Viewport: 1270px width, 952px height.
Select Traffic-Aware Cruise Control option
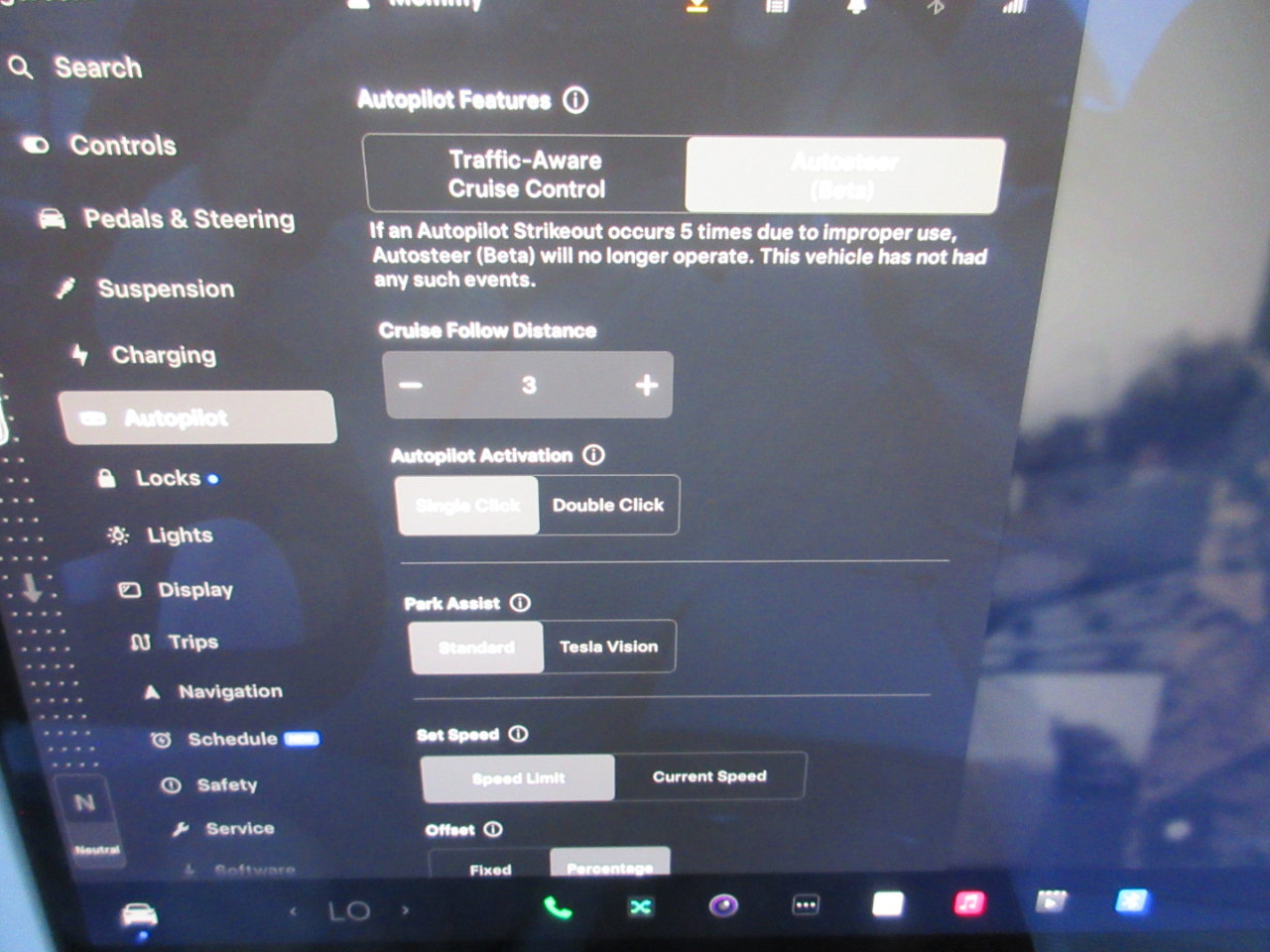pos(526,175)
